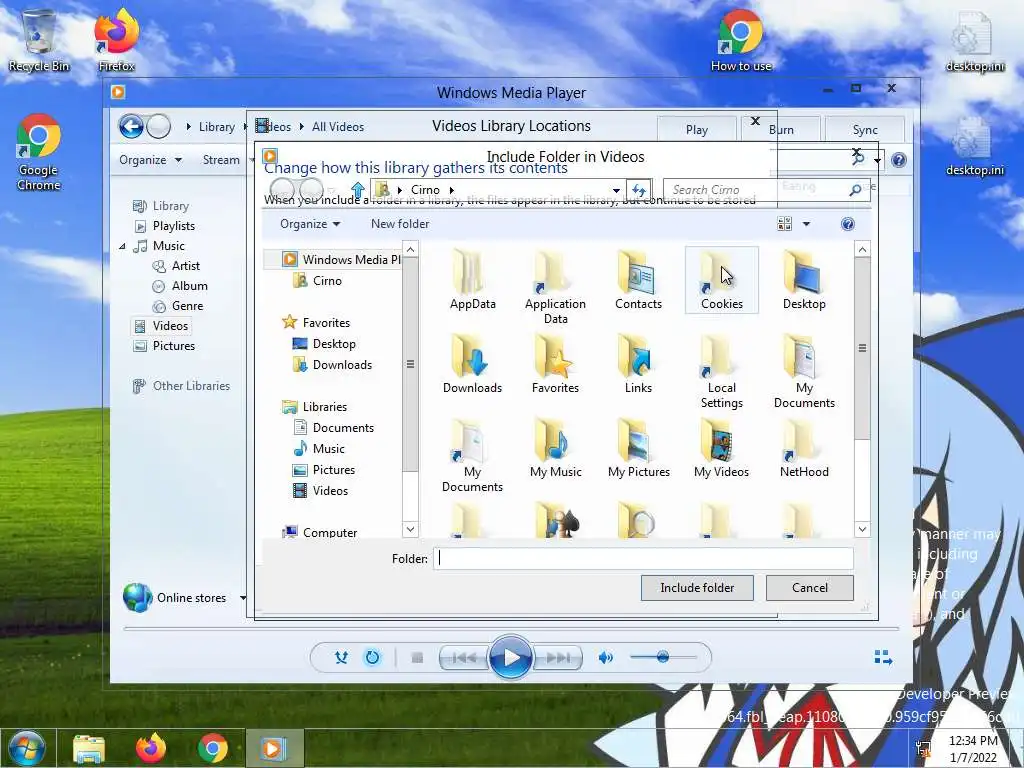Click the Play button in Media Player
Screen dimensions: 1024x768
click(511, 657)
